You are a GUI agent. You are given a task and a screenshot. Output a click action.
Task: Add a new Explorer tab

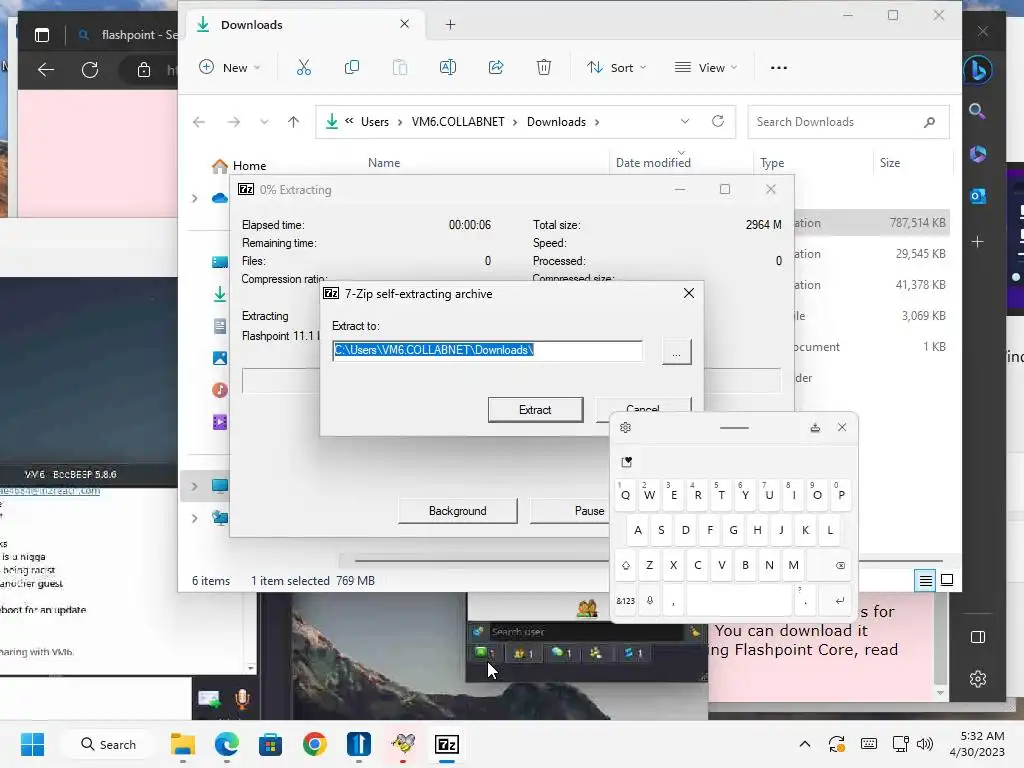tap(450, 25)
